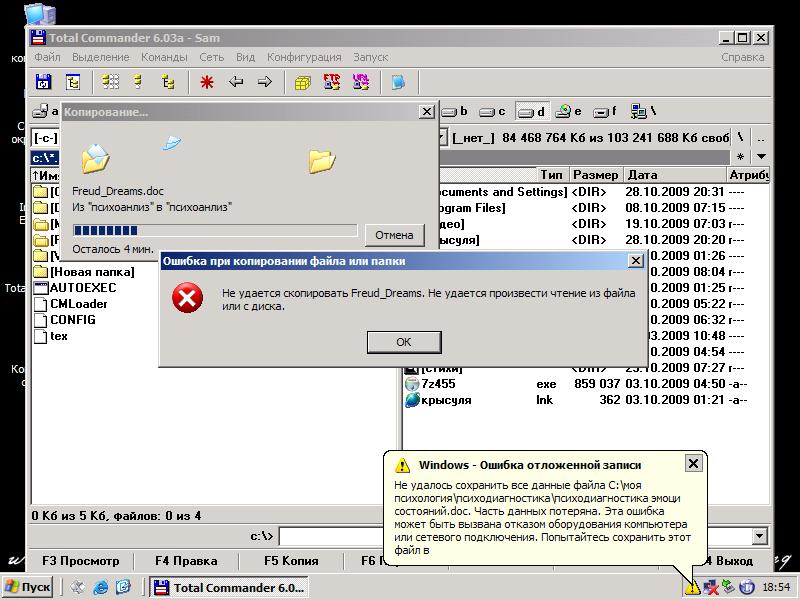Select the крысуля lnk file in right panel
The width and height of the screenshot is (800, 600).
point(577,400)
